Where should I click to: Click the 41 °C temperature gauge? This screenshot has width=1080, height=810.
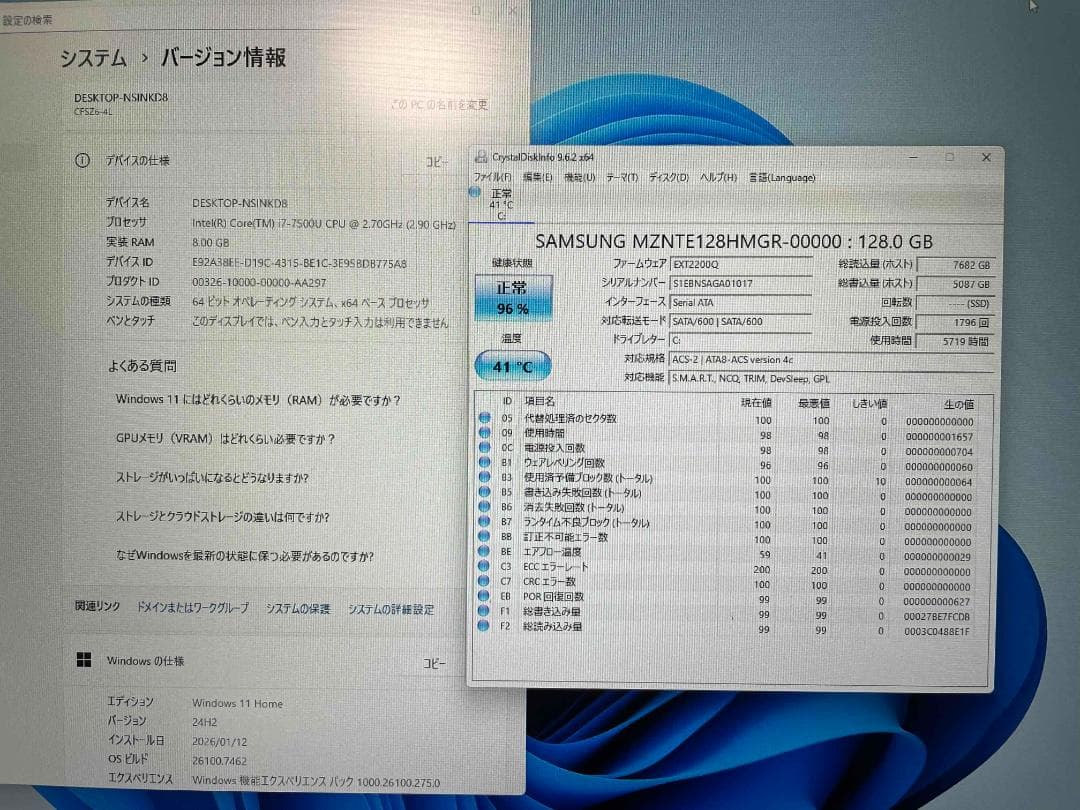(512, 366)
